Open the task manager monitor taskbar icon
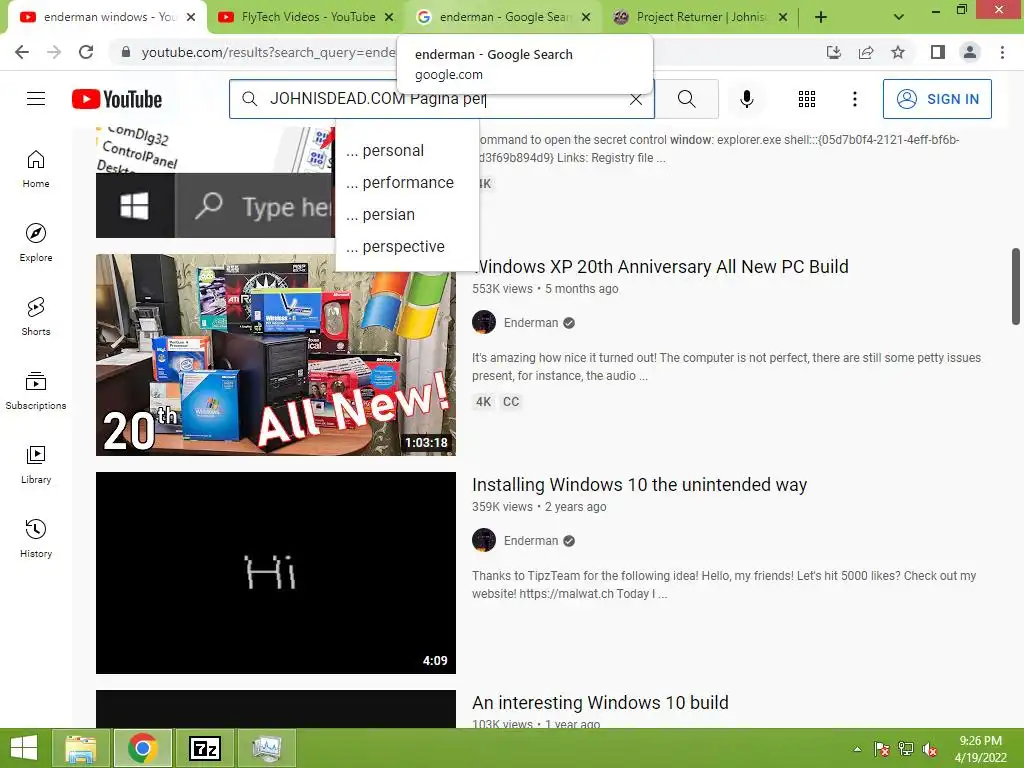 point(266,748)
